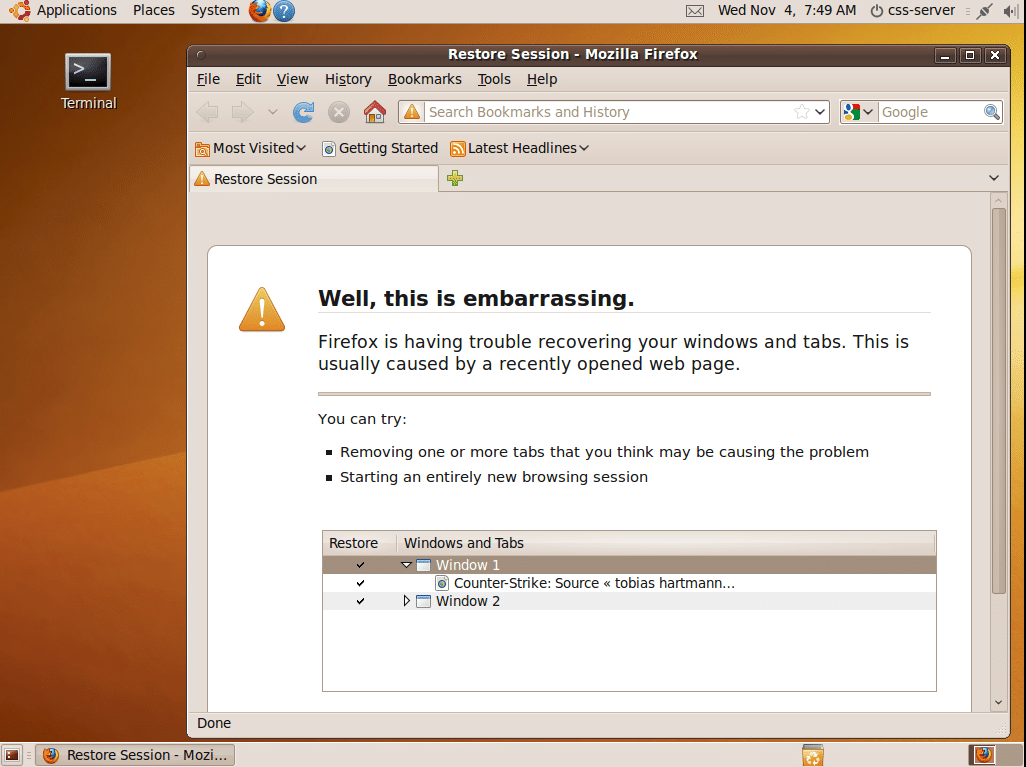The image size is (1026, 767).
Task: Open the mail envelope indicator
Action: click(695, 10)
